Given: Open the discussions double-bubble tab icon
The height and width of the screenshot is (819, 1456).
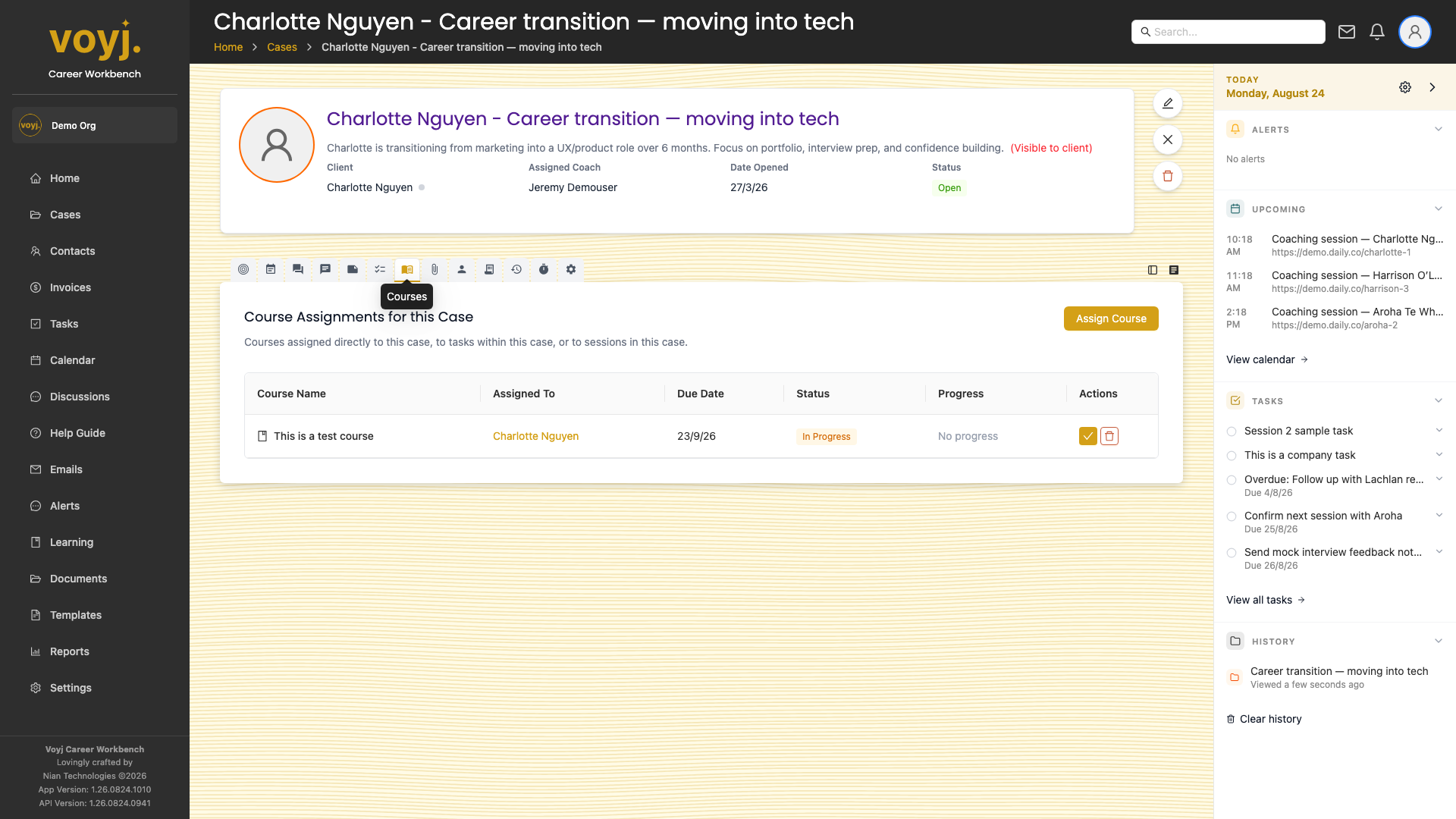Looking at the screenshot, I should pos(298,269).
